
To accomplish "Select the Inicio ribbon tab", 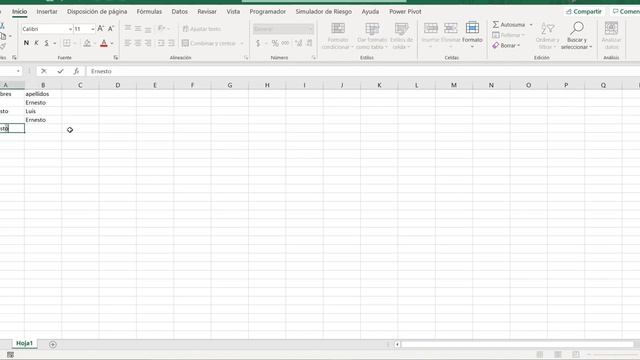I will [20, 11].
